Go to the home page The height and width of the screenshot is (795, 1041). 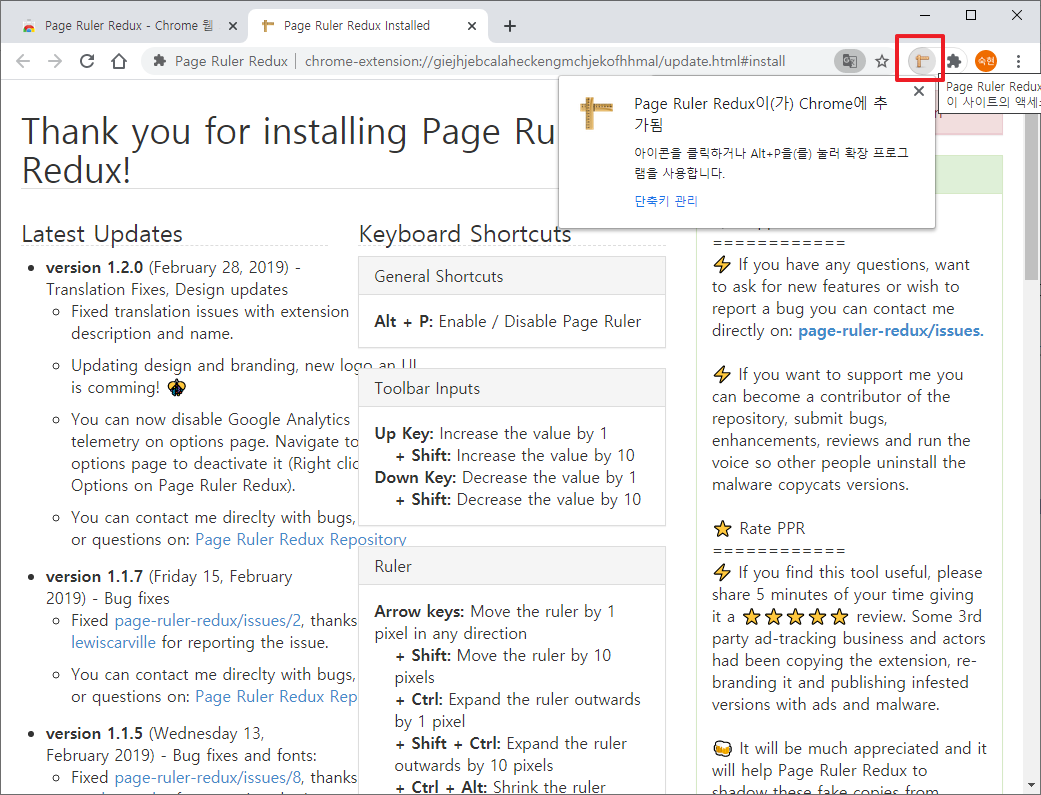point(119,62)
